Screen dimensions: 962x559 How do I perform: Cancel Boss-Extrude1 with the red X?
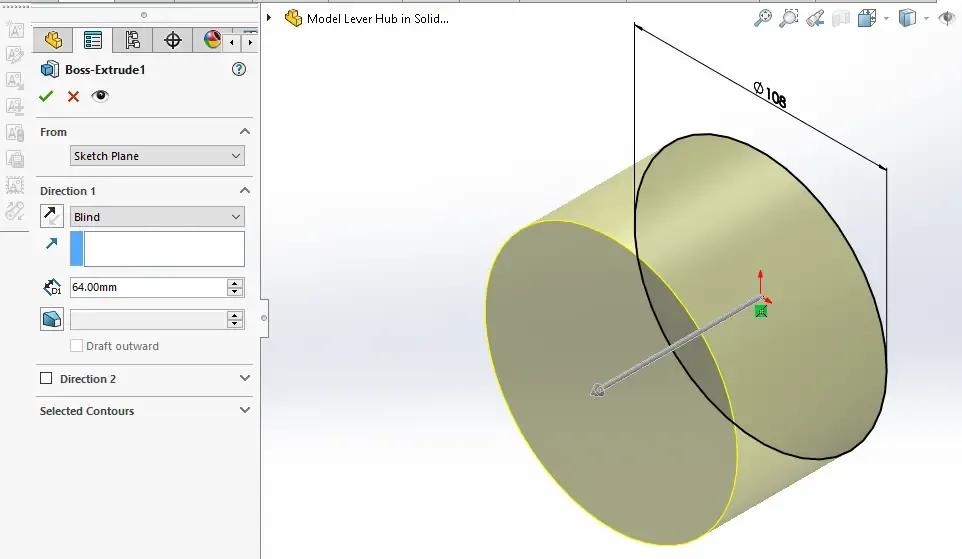(x=74, y=96)
